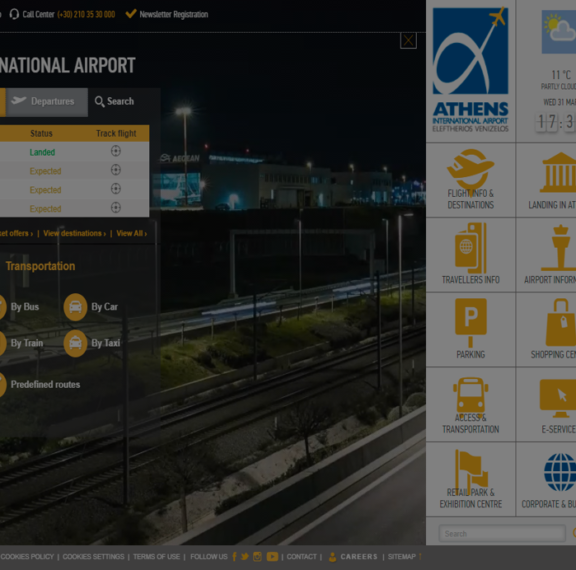Open the Cookies Policy footer link
The image size is (576, 570).
pos(27,557)
